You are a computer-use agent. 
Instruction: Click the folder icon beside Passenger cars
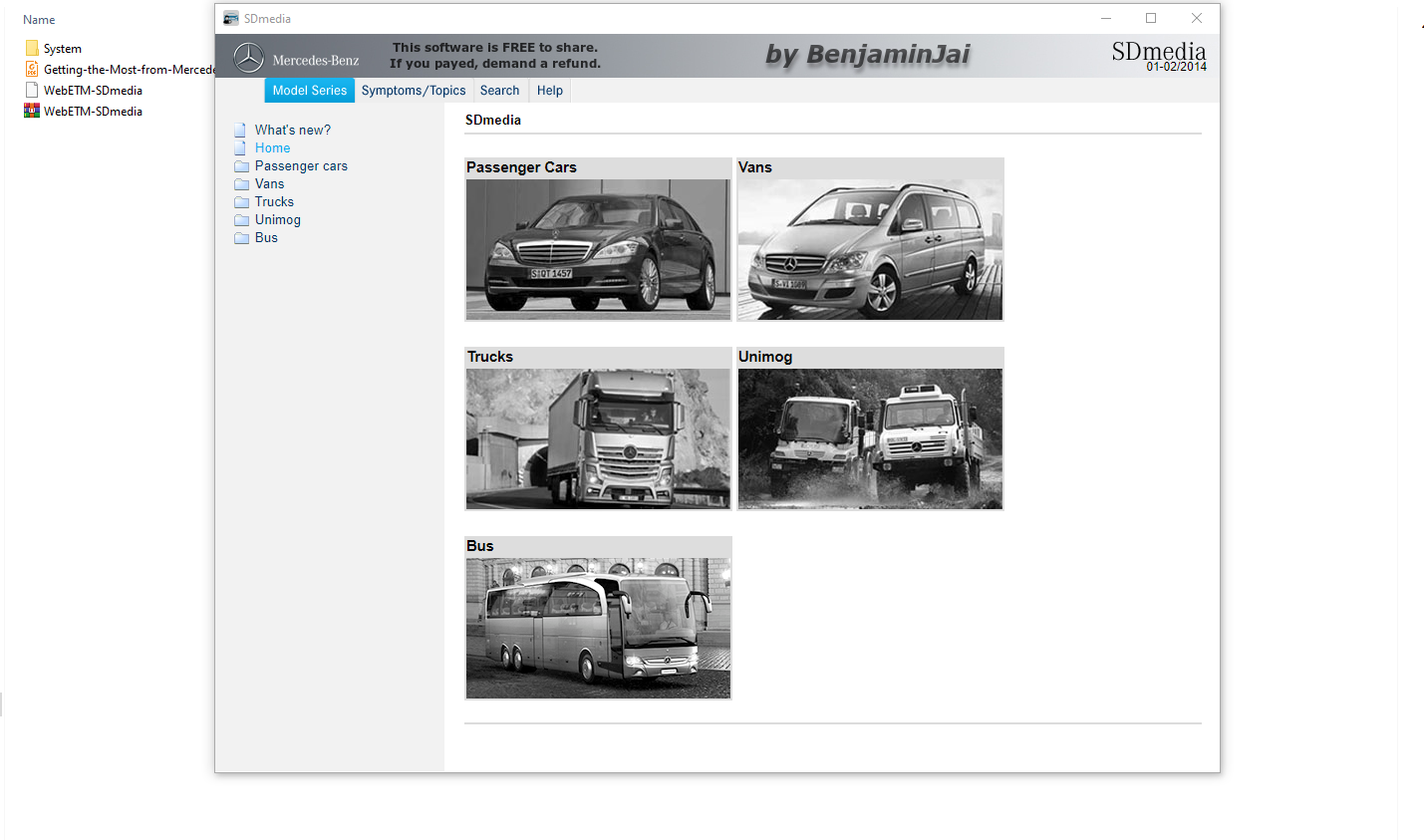click(241, 165)
